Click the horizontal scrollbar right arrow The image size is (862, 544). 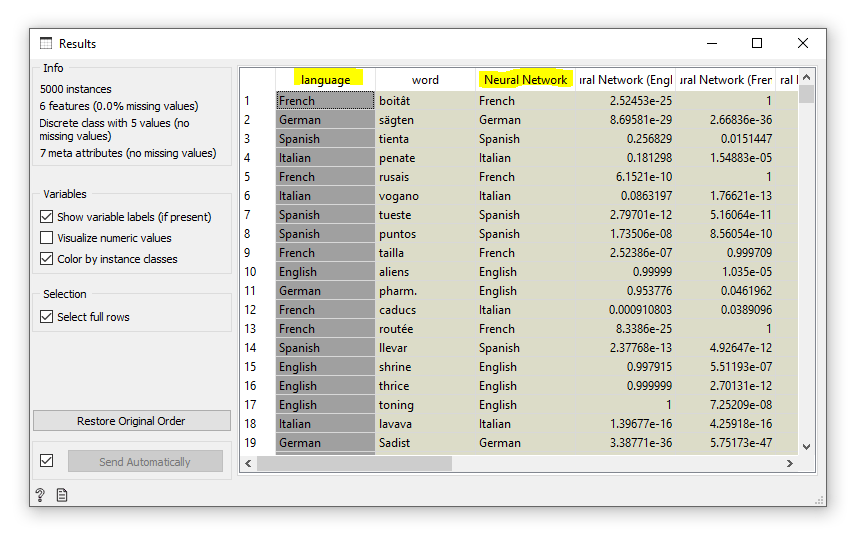(790, 464)
